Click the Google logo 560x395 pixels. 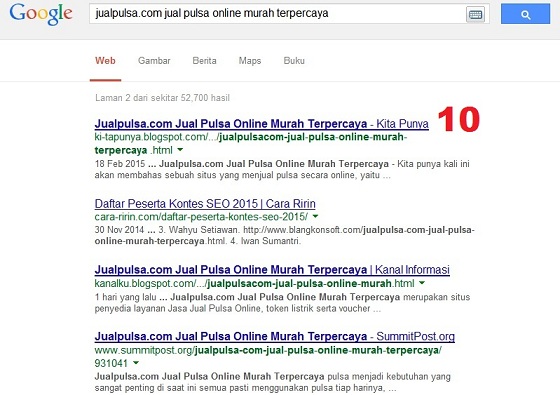coord(41,14)
